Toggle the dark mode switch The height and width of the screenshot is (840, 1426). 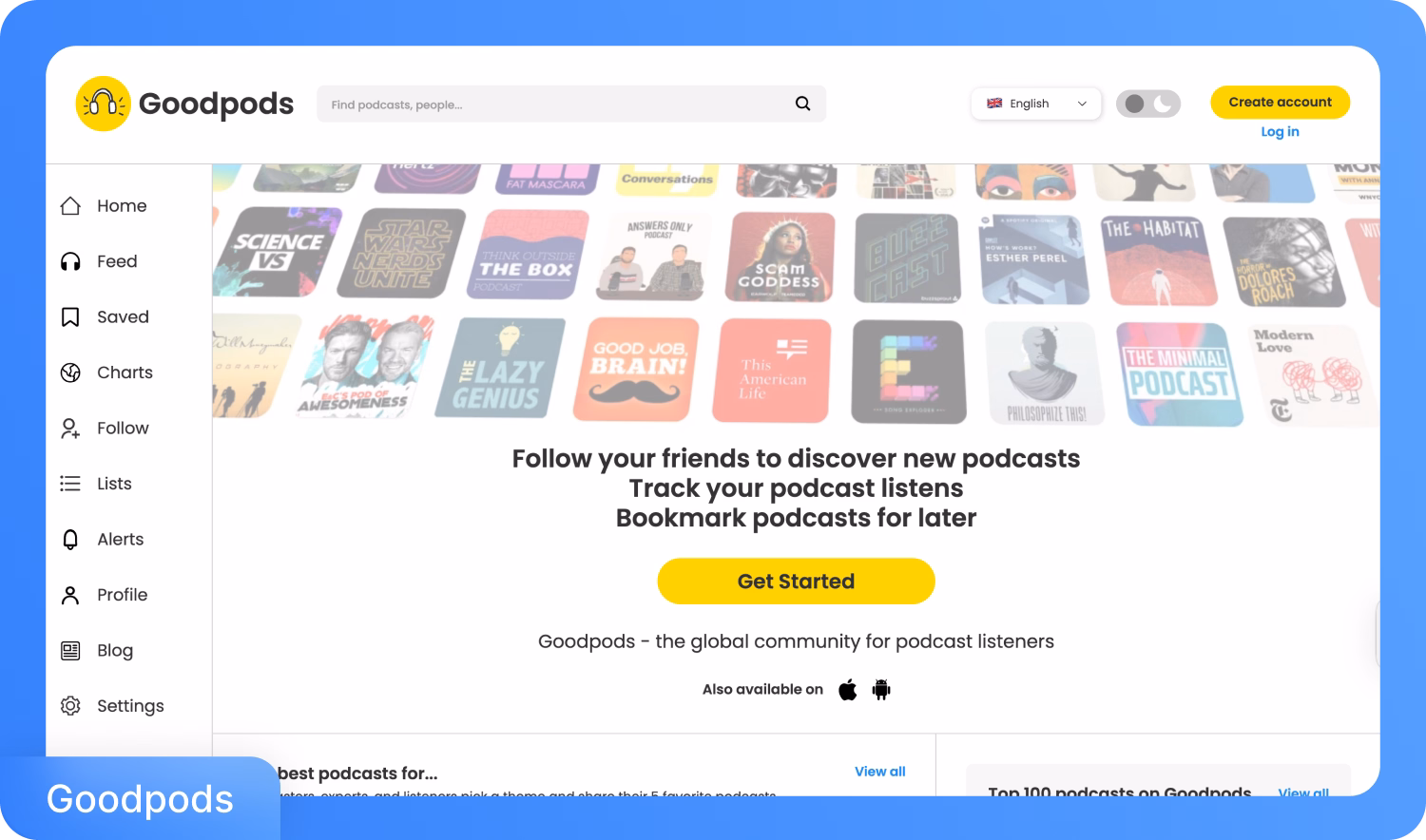pos(1148,104)
